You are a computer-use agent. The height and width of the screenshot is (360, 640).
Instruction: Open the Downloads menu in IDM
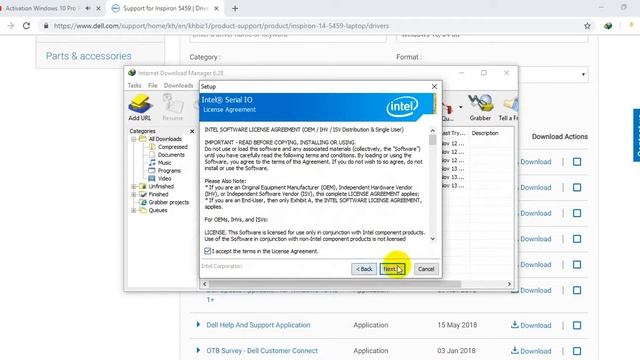coord(178,85)
